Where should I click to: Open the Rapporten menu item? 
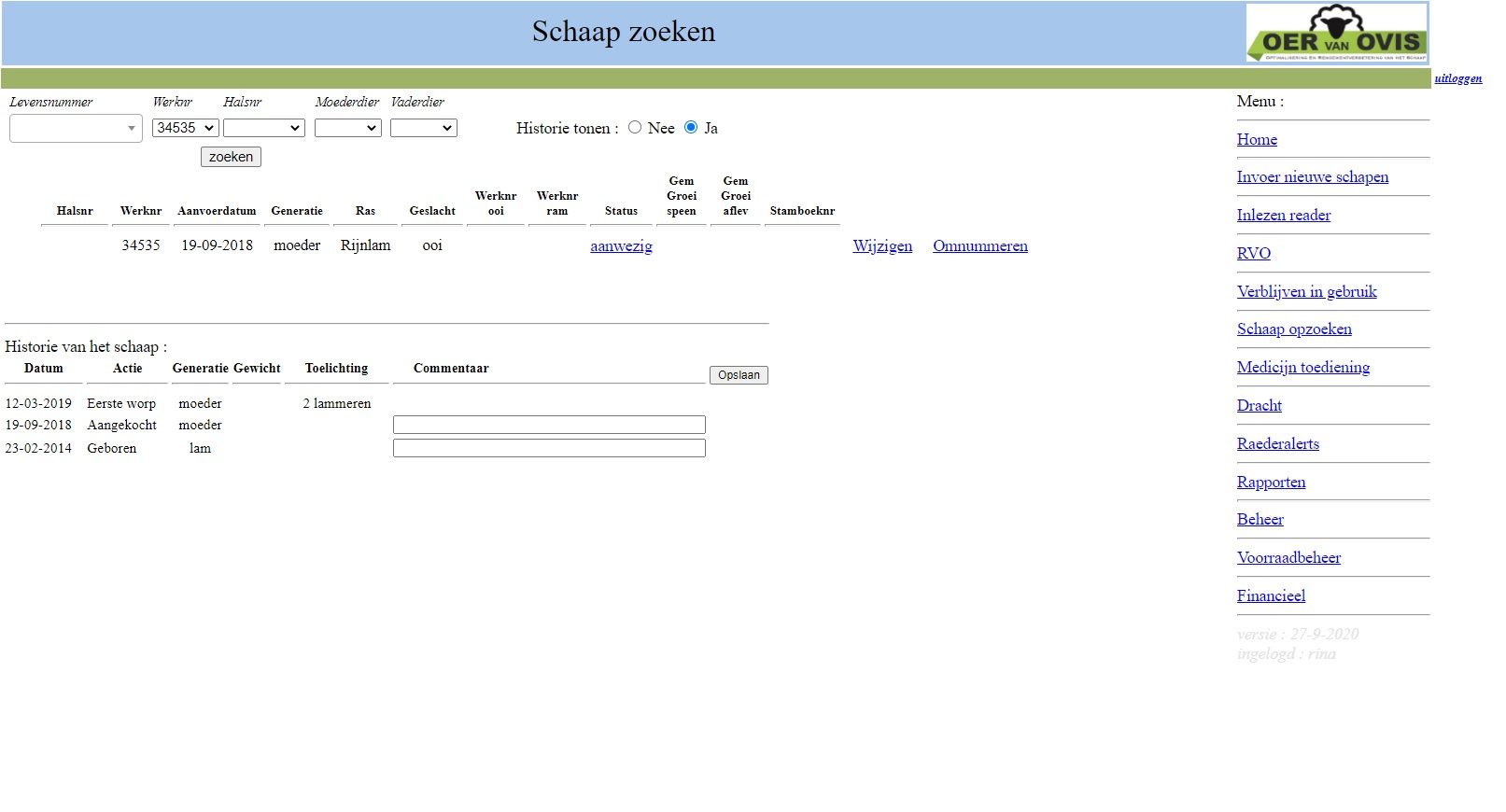(1271, 483)
